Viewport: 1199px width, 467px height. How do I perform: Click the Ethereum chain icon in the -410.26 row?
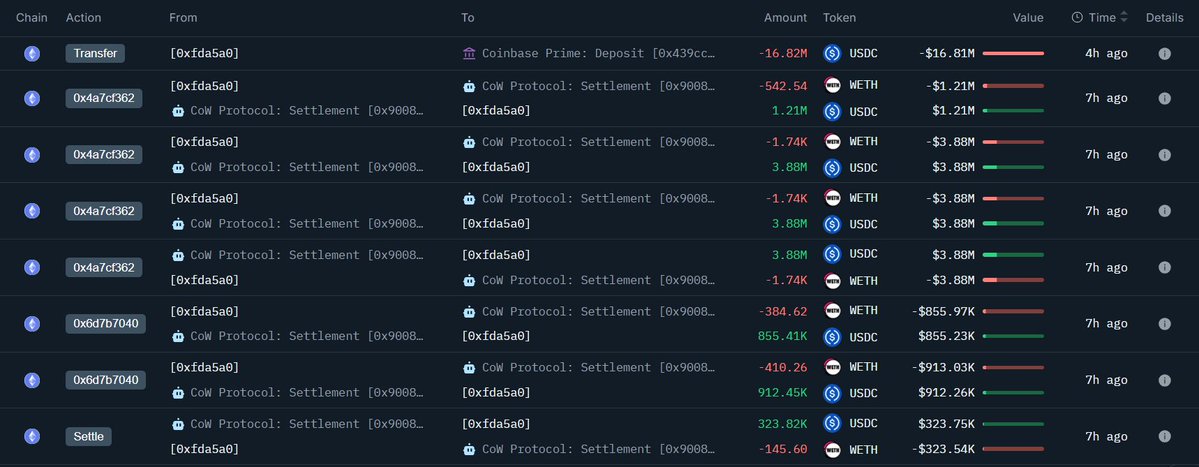tap(32, 381)
